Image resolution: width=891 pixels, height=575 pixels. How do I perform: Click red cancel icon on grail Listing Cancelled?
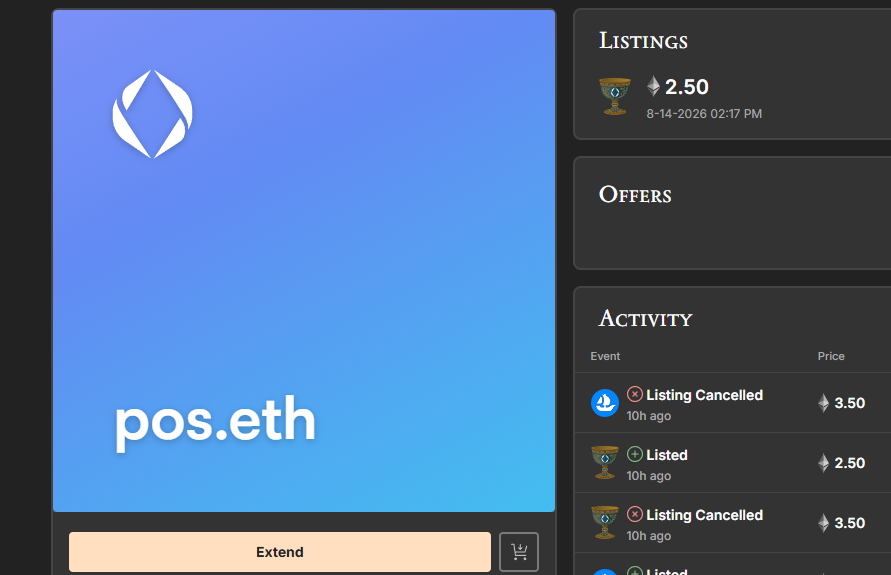tap(635, 514)
